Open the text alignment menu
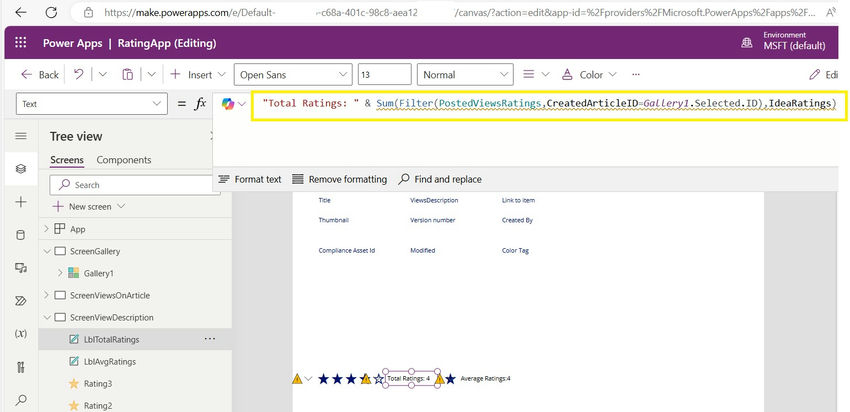The width and height of the screenshot is (850, 412). 536,74
